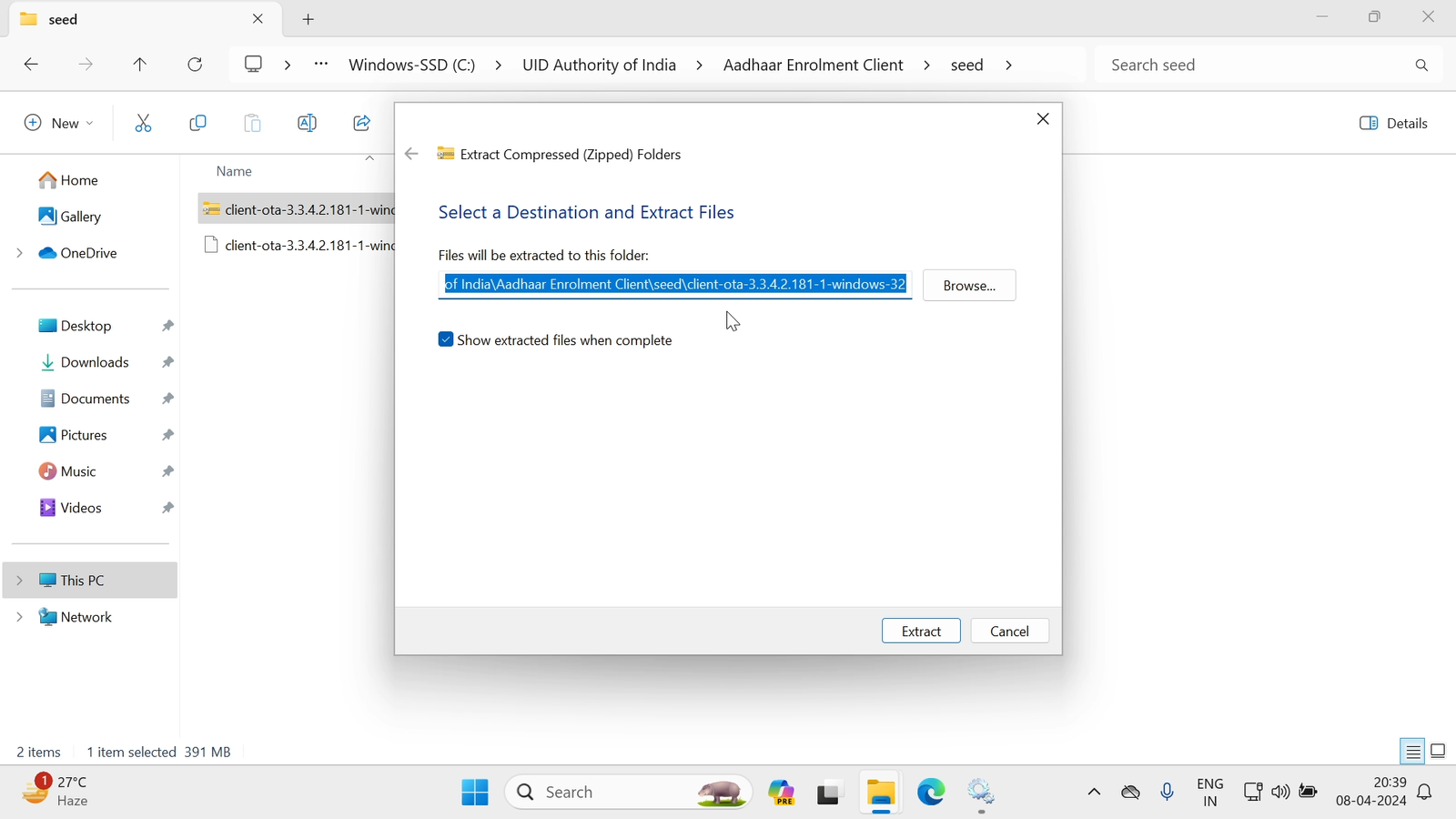This screenshot has width=1456, height=819.
Task: Select the zipped client-ota file in the list
Action: (298, 209)
